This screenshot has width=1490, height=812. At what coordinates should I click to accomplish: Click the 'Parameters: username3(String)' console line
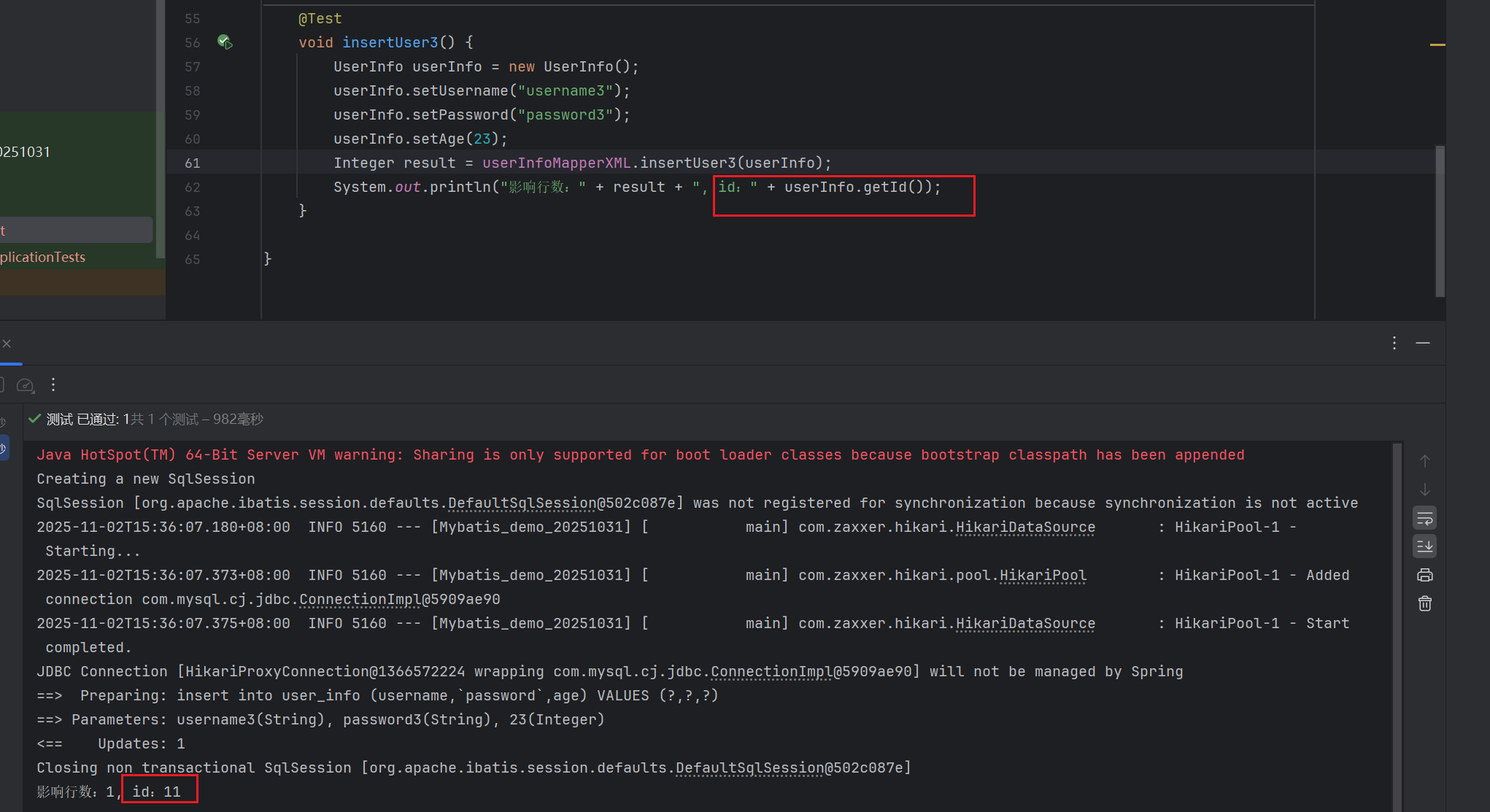tap(321, 719)
